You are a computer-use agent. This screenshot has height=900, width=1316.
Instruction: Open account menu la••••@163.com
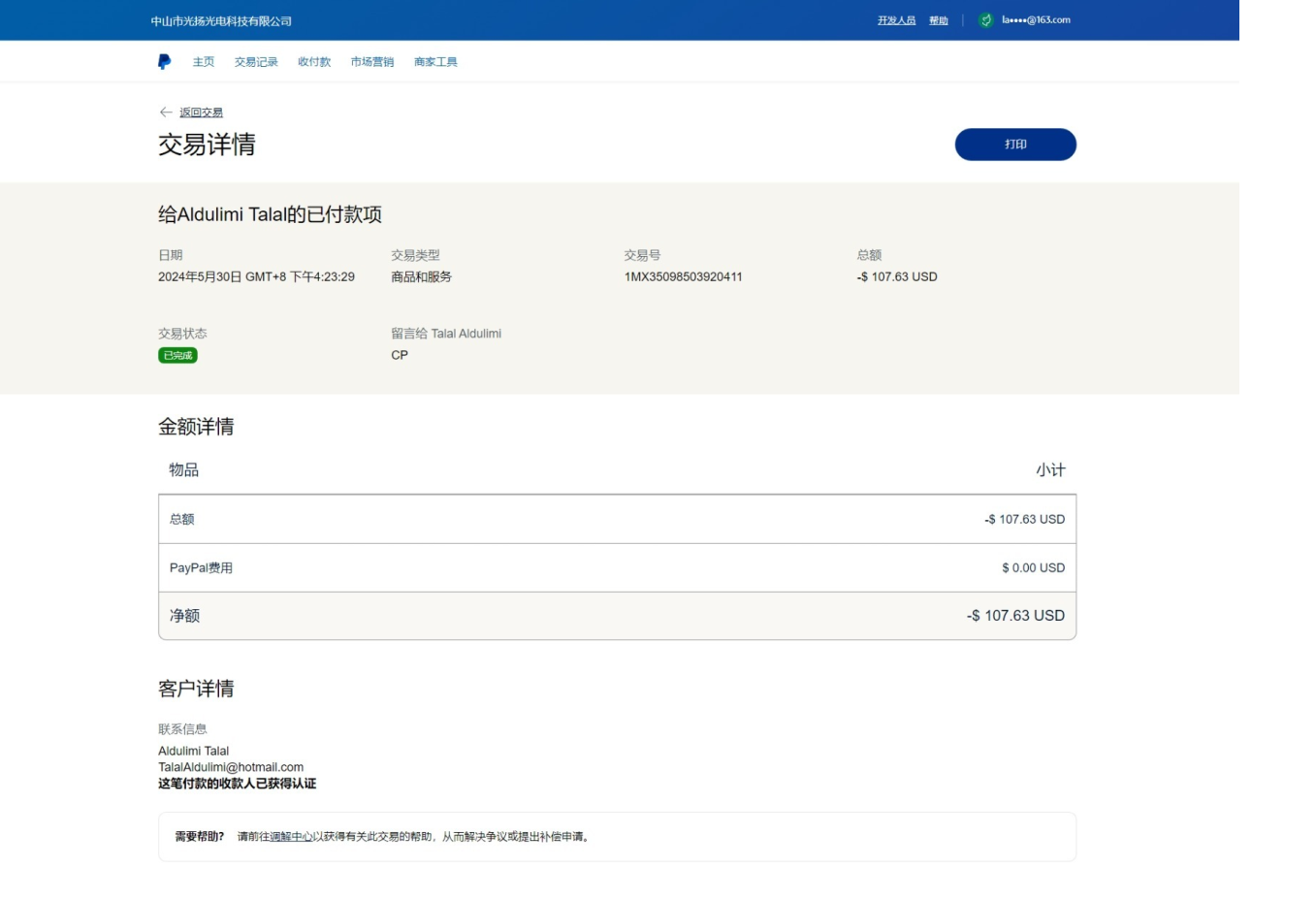(x=1036, y=20)
